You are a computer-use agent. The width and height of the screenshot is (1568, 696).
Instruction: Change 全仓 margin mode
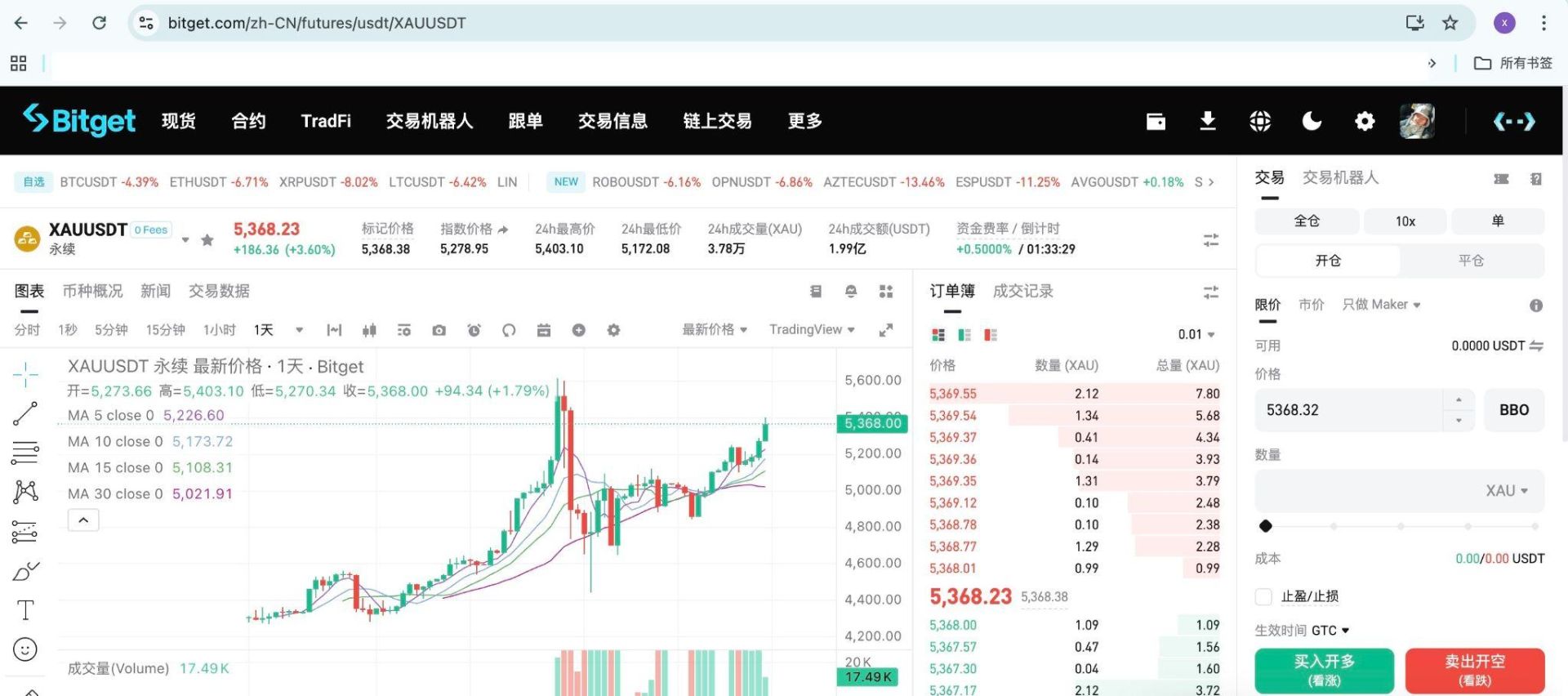1307,221
